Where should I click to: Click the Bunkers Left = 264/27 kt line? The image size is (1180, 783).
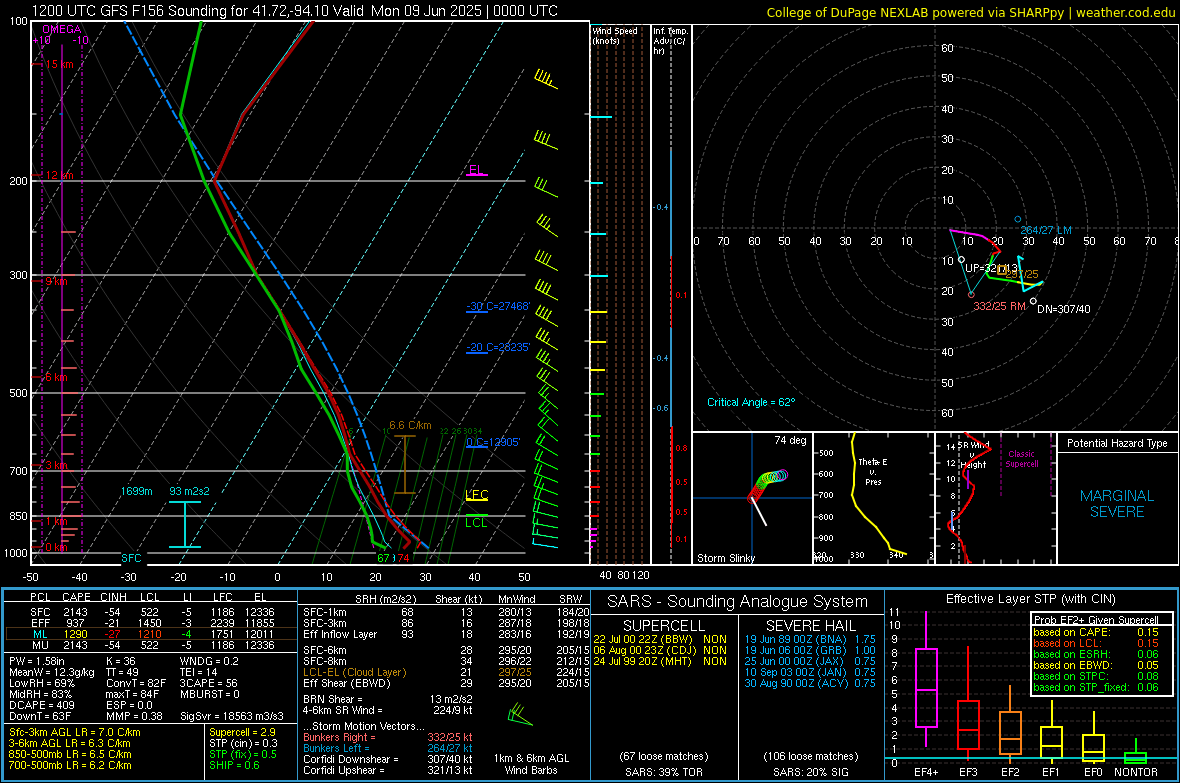(388, 748)
